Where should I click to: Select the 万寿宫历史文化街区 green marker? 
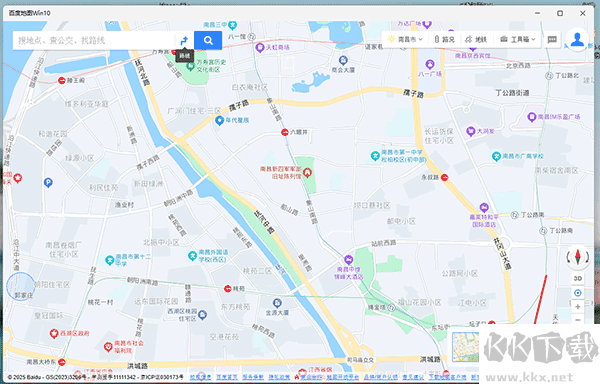[190, 66]
